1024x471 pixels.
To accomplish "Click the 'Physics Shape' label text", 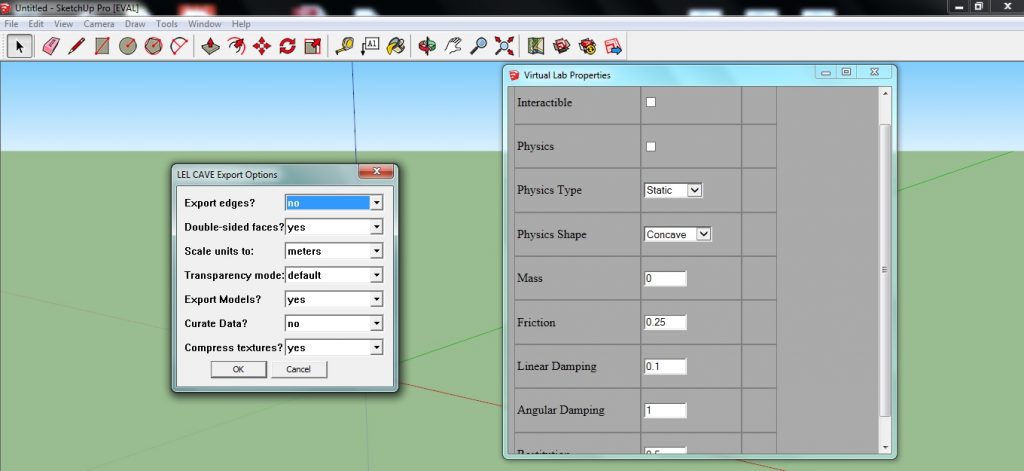I will click(551, 235).
